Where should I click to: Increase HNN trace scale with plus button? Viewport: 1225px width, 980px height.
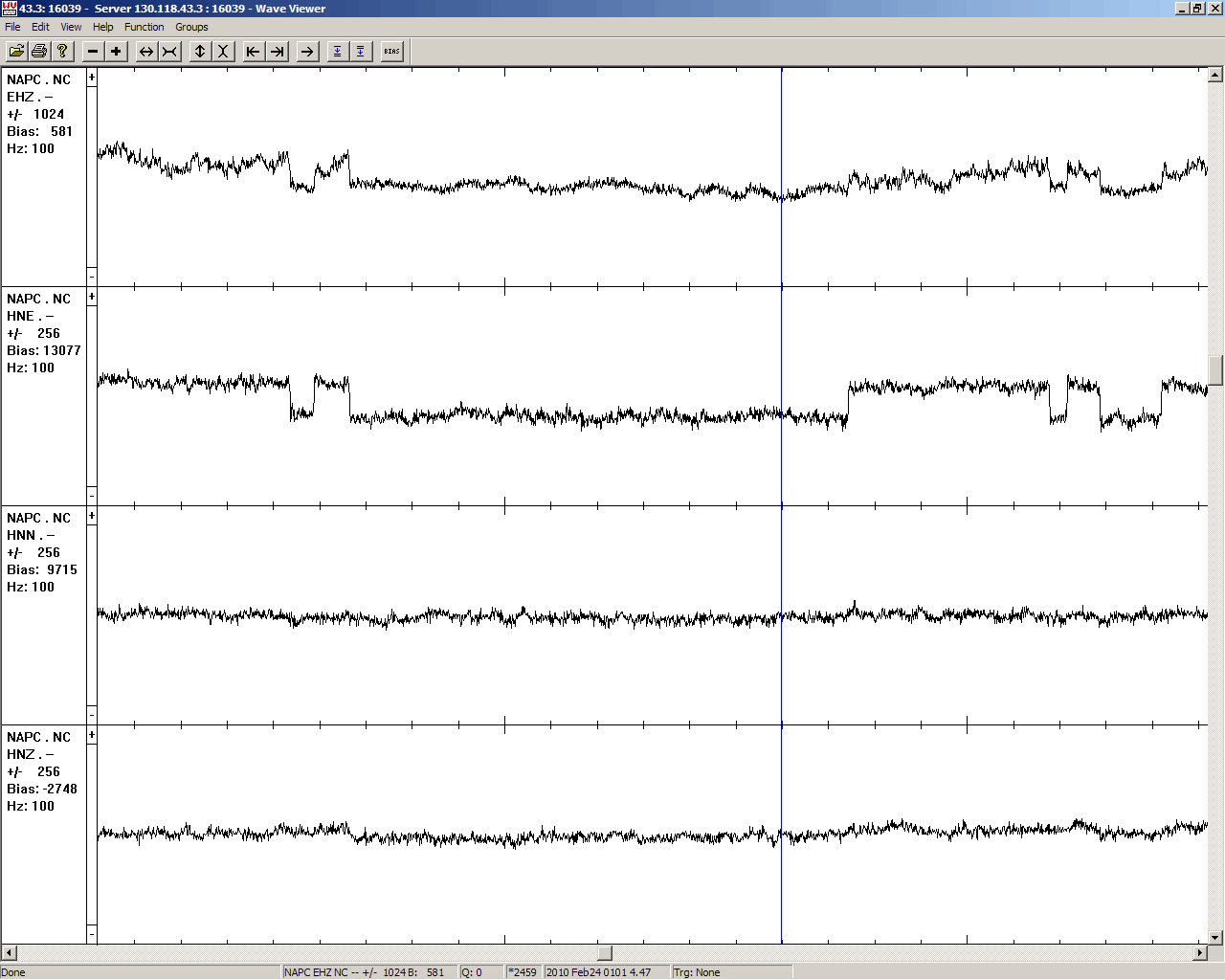point(92,517)
